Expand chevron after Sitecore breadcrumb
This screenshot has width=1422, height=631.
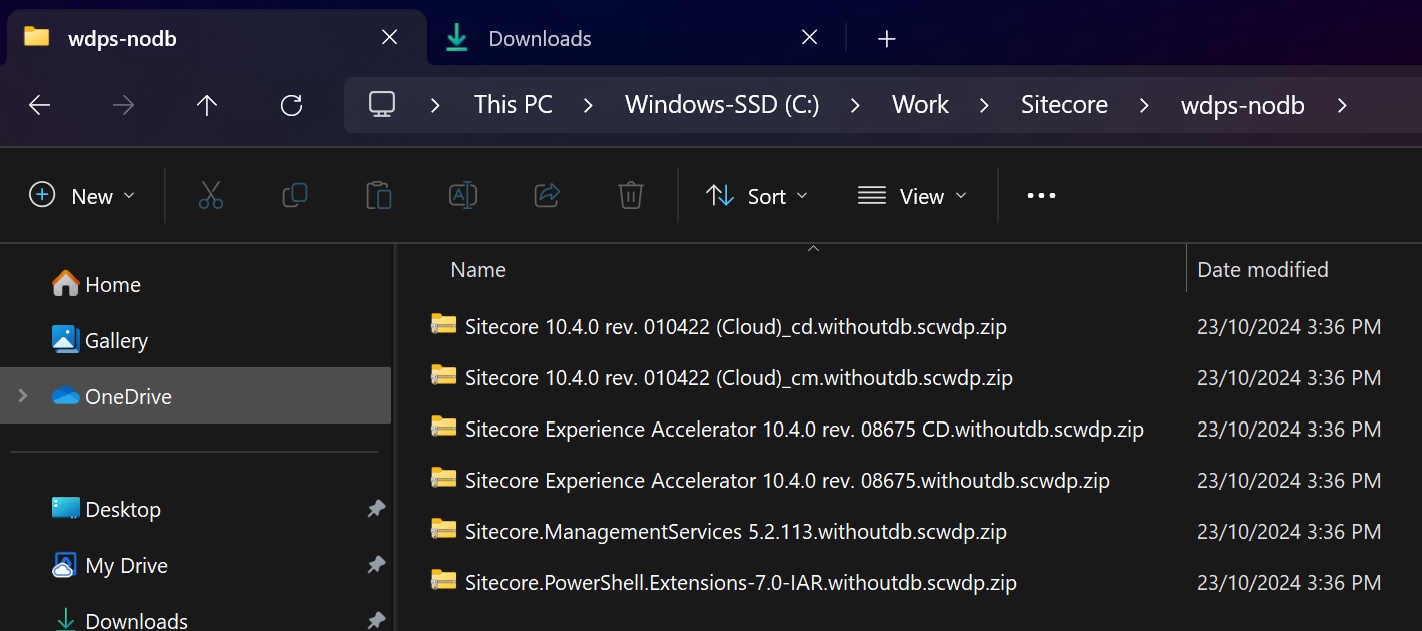click(x=1144, y=105)
